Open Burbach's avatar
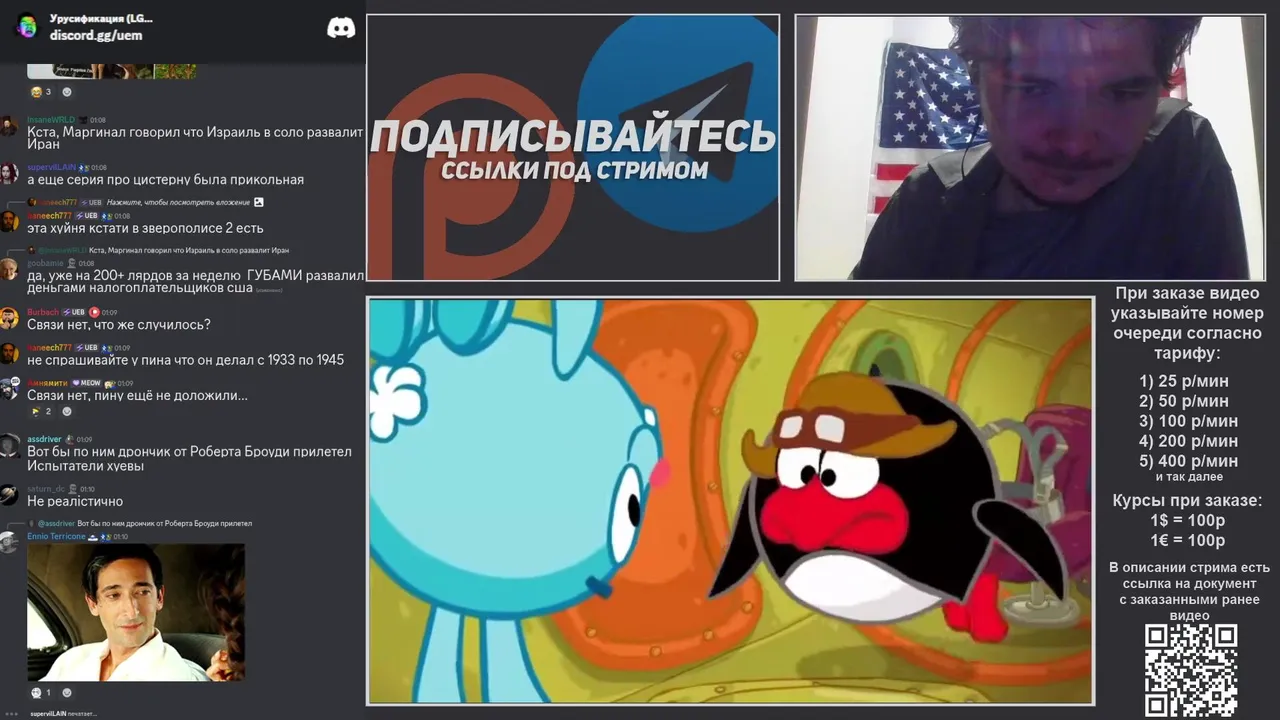The image size is (1280, 720). [9, 318]
